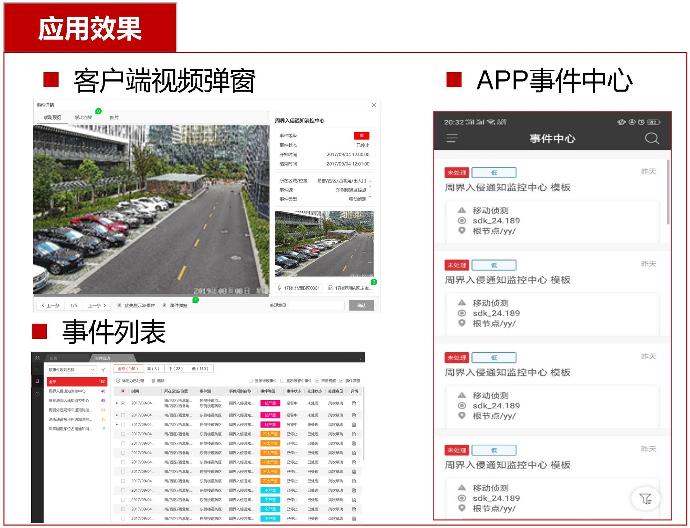
Task: Close the client video popup window
Action: pyautogui.click(x=374, y=103)
